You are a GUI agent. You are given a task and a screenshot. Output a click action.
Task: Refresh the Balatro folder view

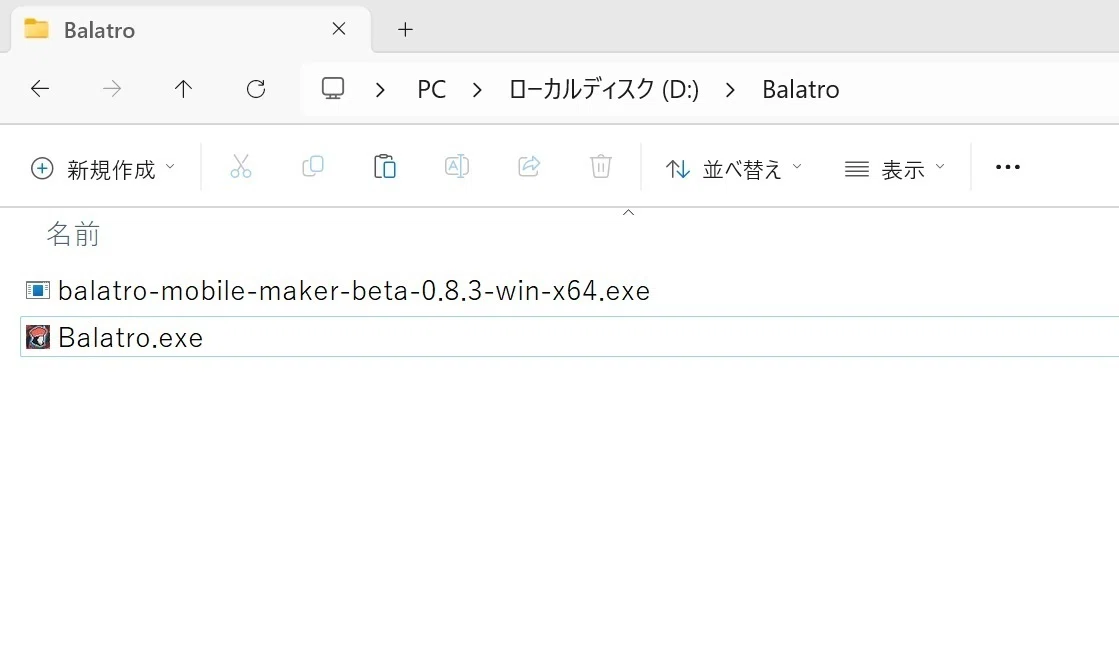coord(255,88)
